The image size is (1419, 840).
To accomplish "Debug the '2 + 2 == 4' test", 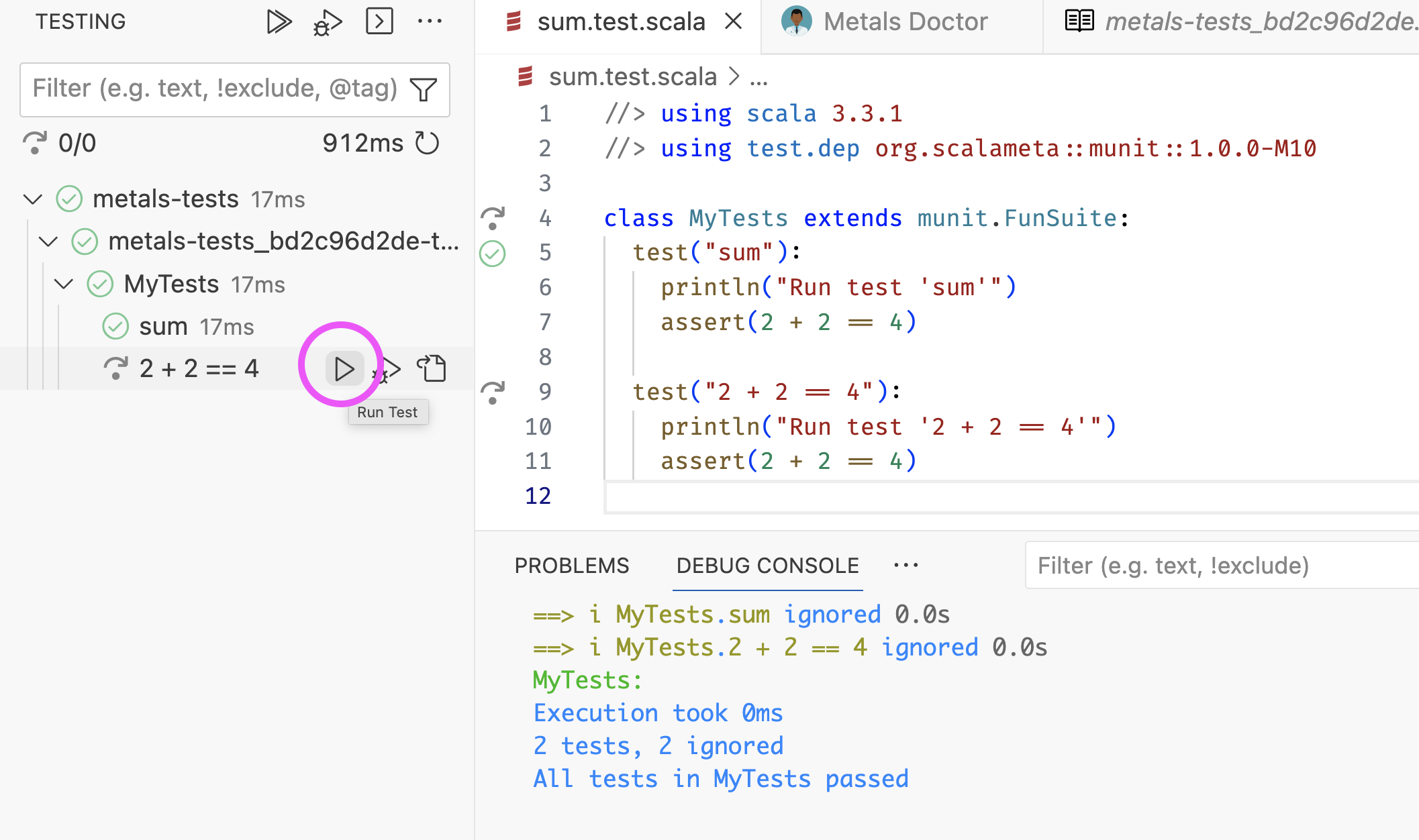I will coord(387,370).
